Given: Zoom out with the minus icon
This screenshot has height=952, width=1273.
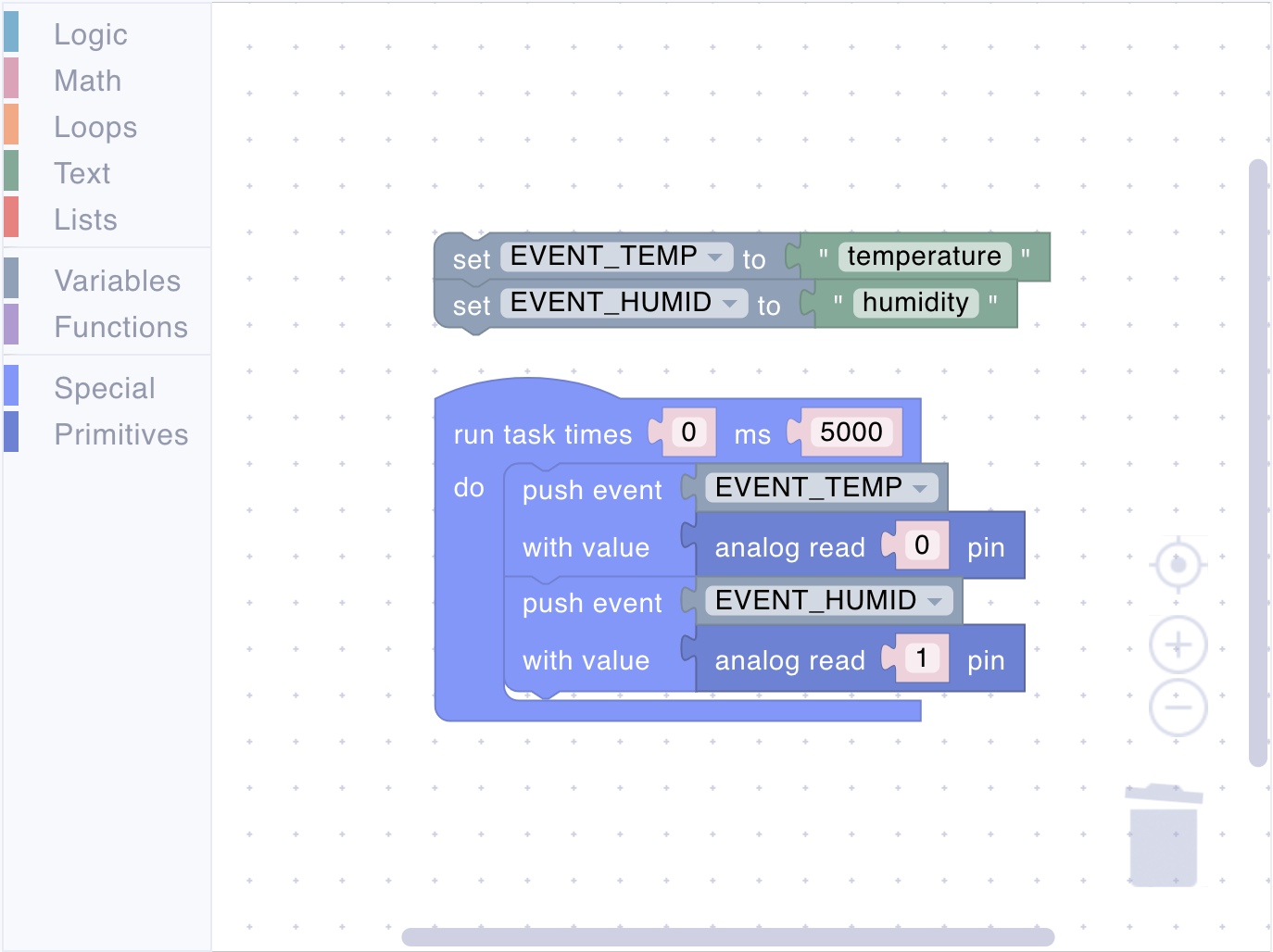Looking at the screenshot, I should point(1178,708).
